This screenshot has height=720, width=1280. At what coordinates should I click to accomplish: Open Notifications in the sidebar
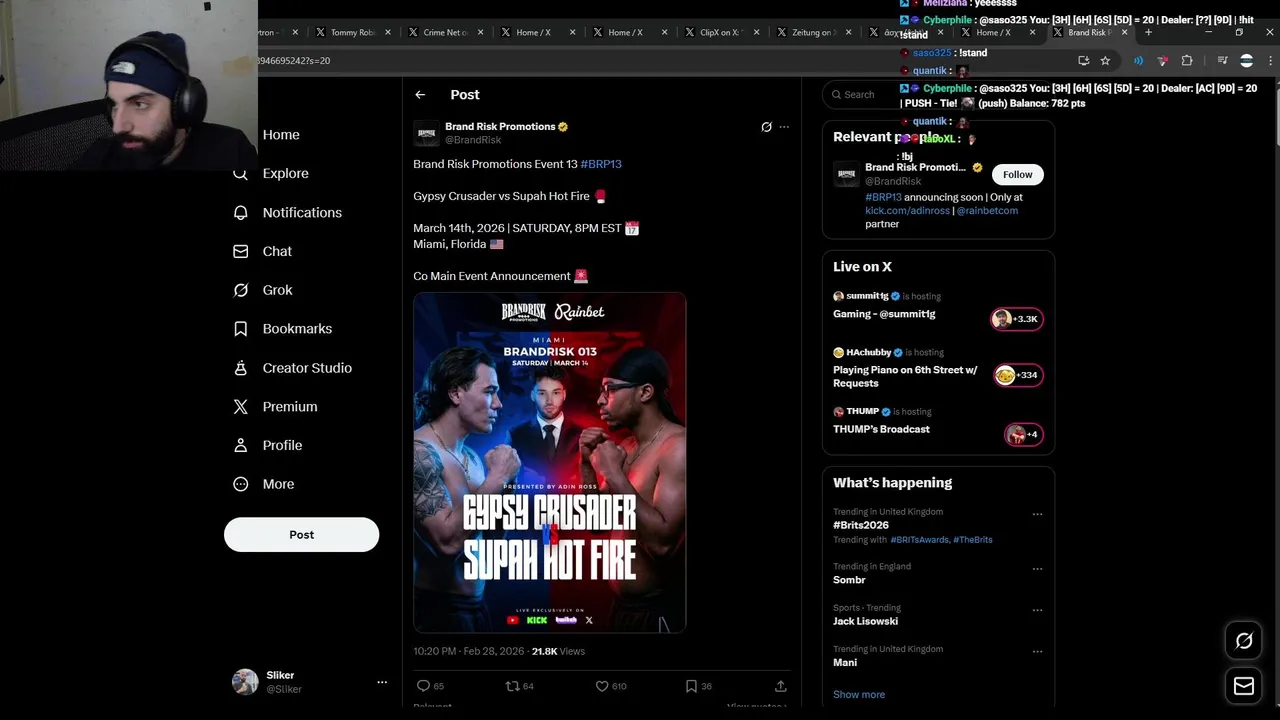pos(287,213)
